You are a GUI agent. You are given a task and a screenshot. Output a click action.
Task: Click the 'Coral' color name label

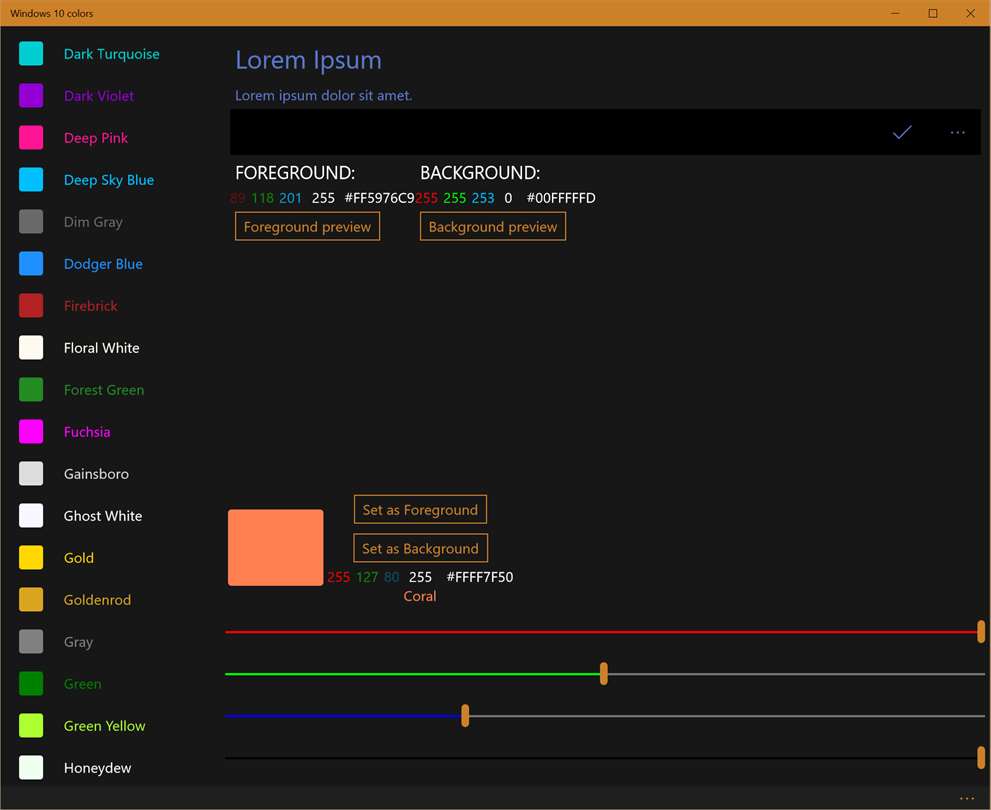[420, 596]
